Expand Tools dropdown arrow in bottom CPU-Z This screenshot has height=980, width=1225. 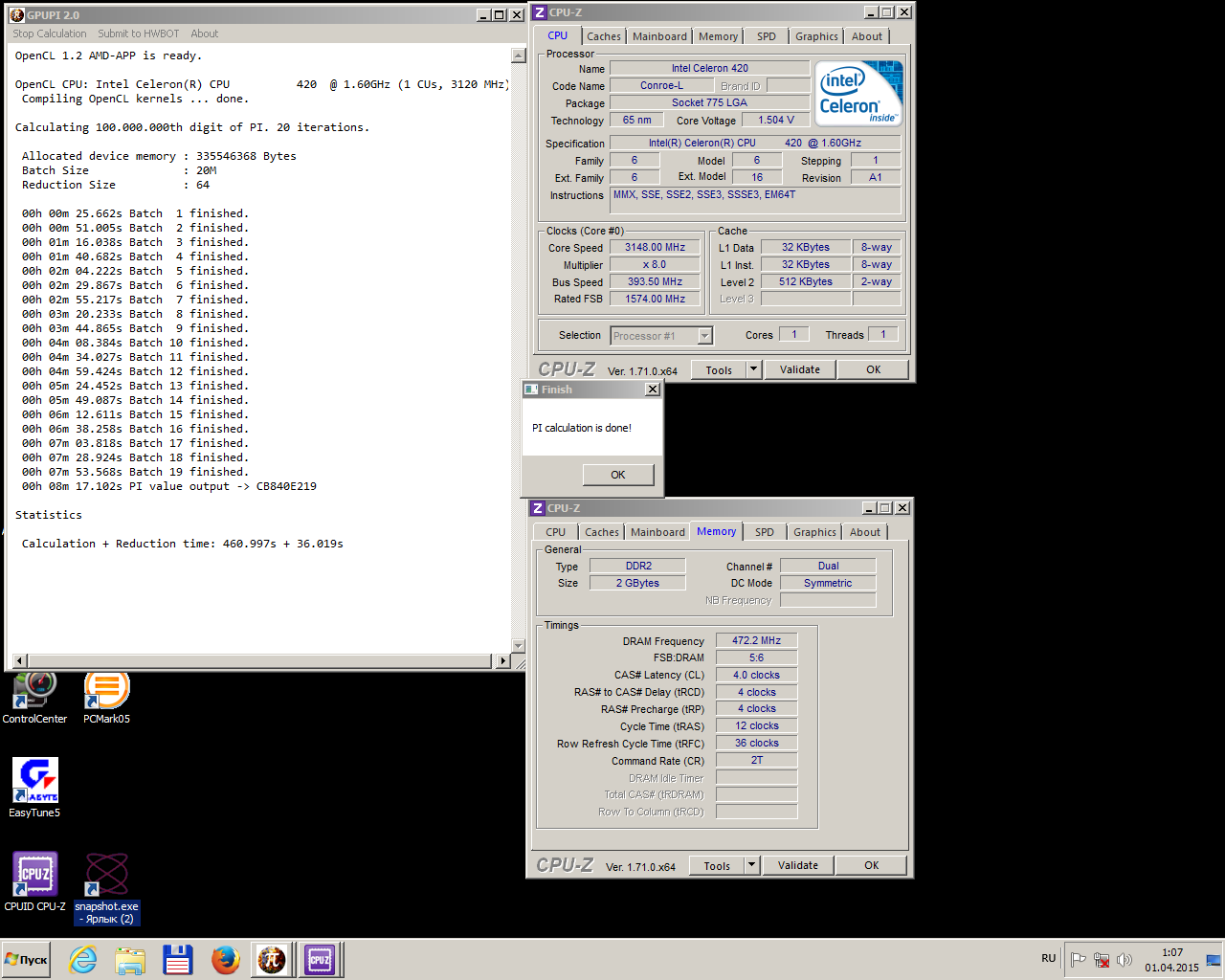[751, 865]
